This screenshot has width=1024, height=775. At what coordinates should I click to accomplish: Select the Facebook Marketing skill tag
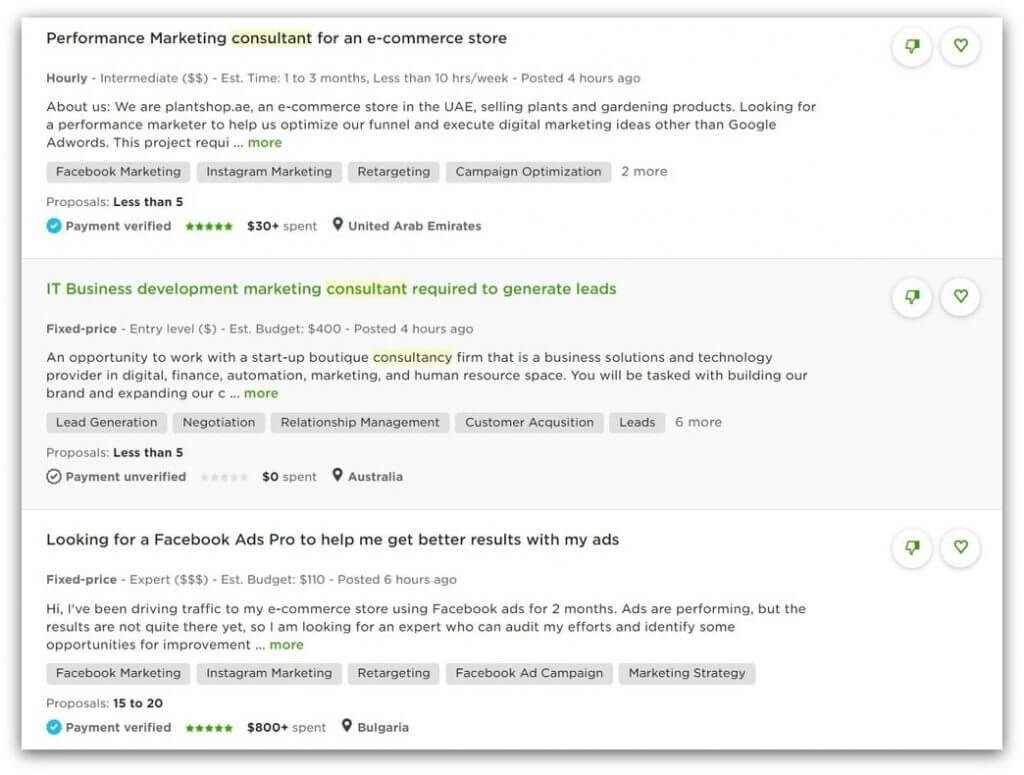[x=118, y=171]
